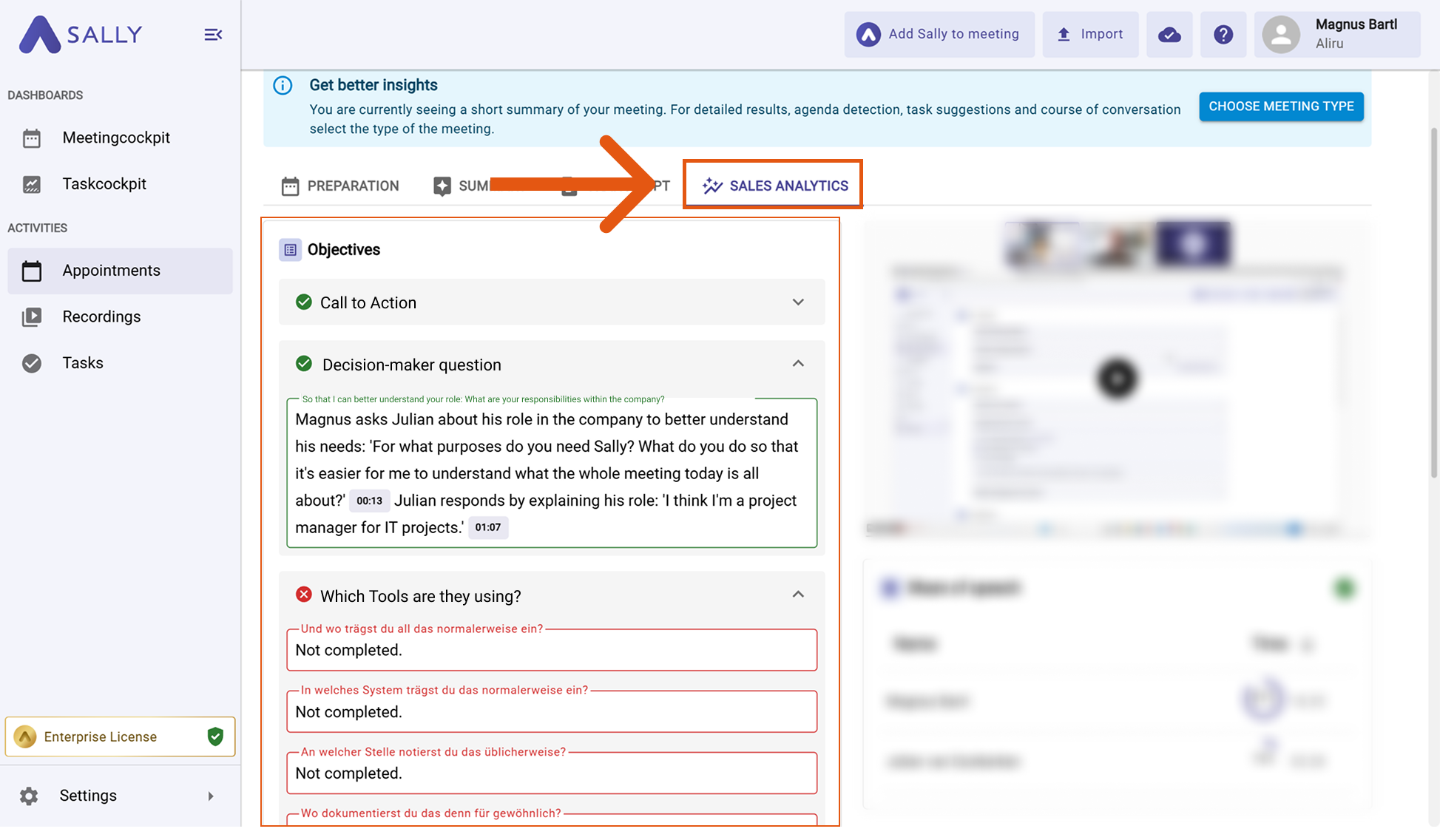Click the Decision-maker answer text box
The height and width of the screenshot is (840, 1440).
pyautogui.click(x=552, y=473)
